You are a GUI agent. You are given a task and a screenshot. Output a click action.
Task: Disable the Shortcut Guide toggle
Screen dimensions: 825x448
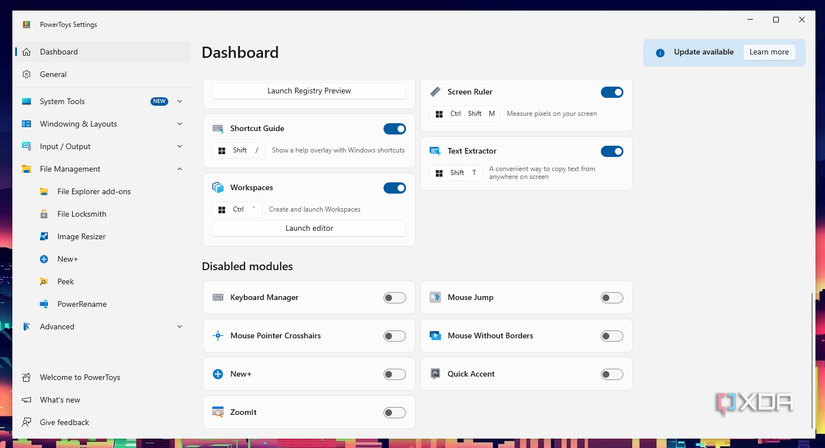[395, 129]
